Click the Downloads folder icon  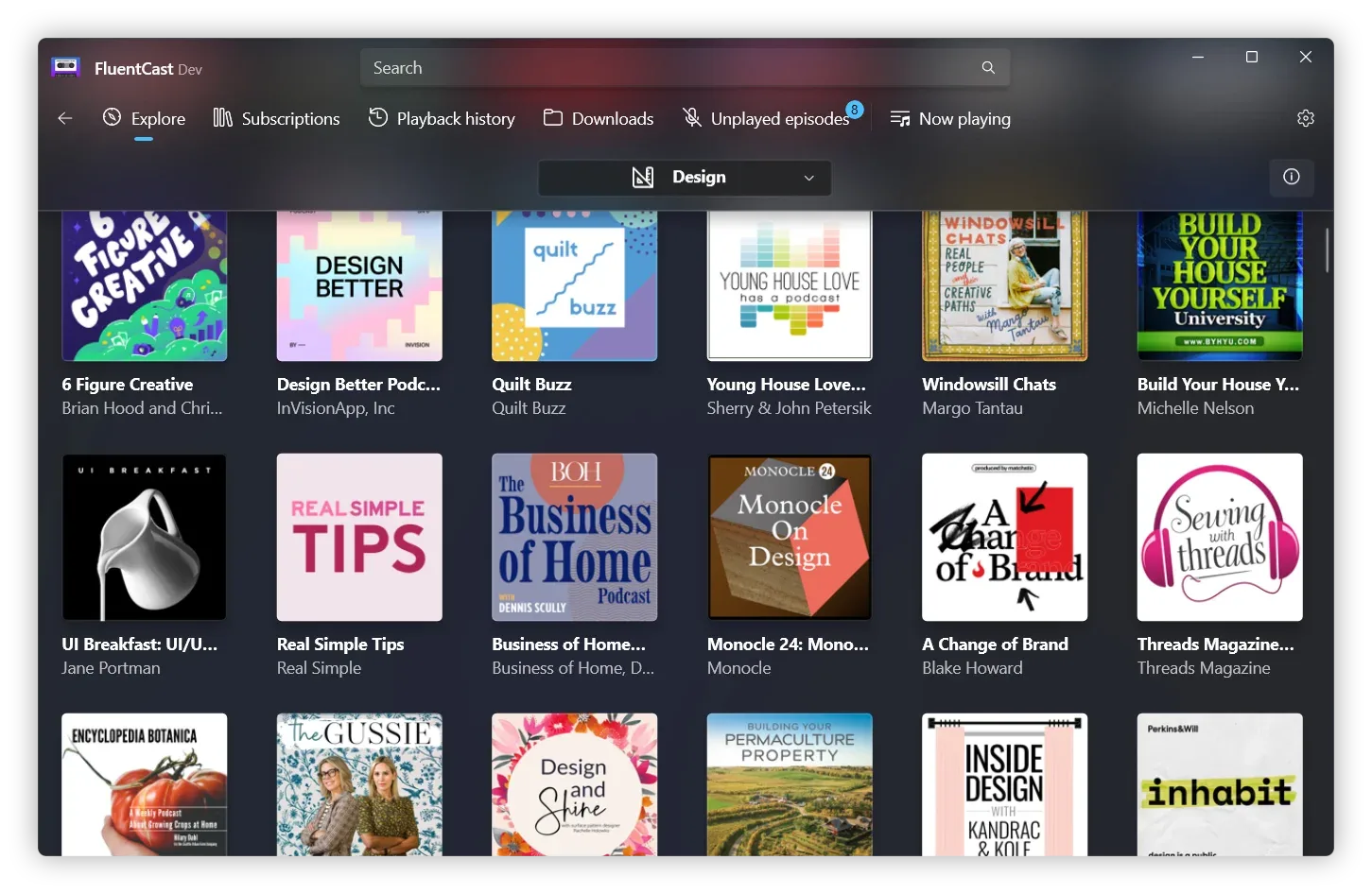[x=553, y=117]
